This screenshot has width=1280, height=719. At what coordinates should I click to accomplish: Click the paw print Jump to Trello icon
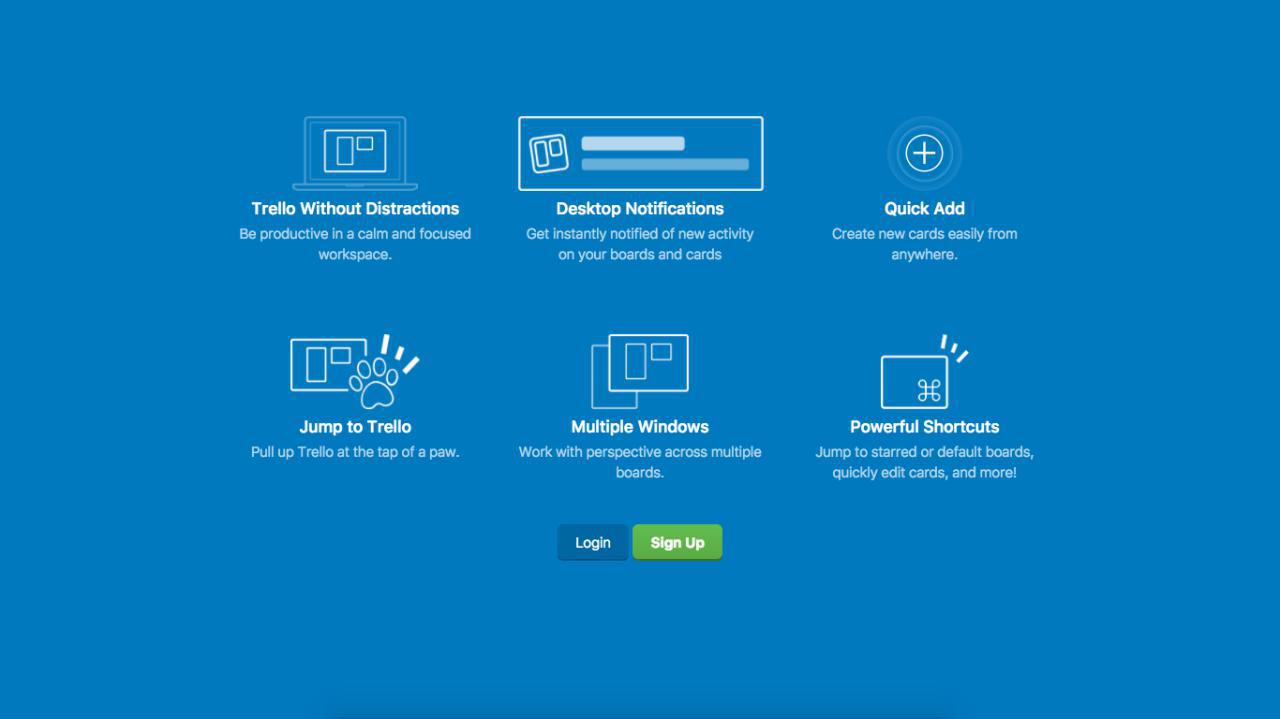pyautogui.click(x=355, y=371)
